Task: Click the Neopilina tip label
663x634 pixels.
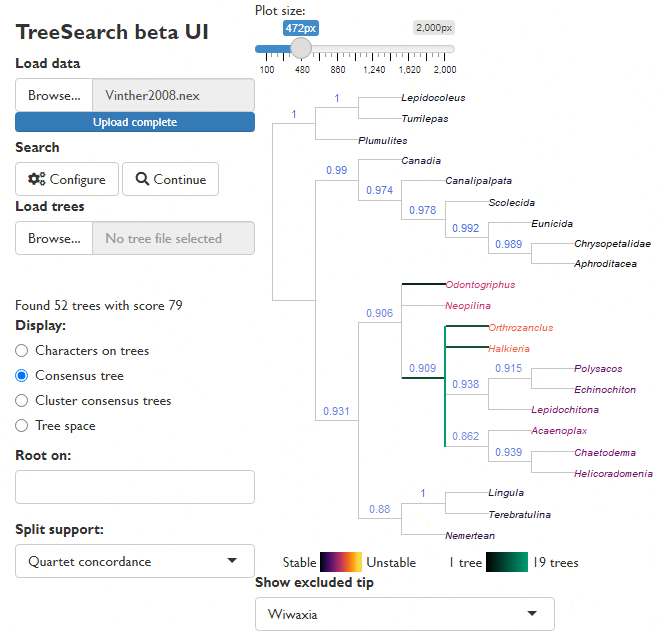Action: [468, 305]
